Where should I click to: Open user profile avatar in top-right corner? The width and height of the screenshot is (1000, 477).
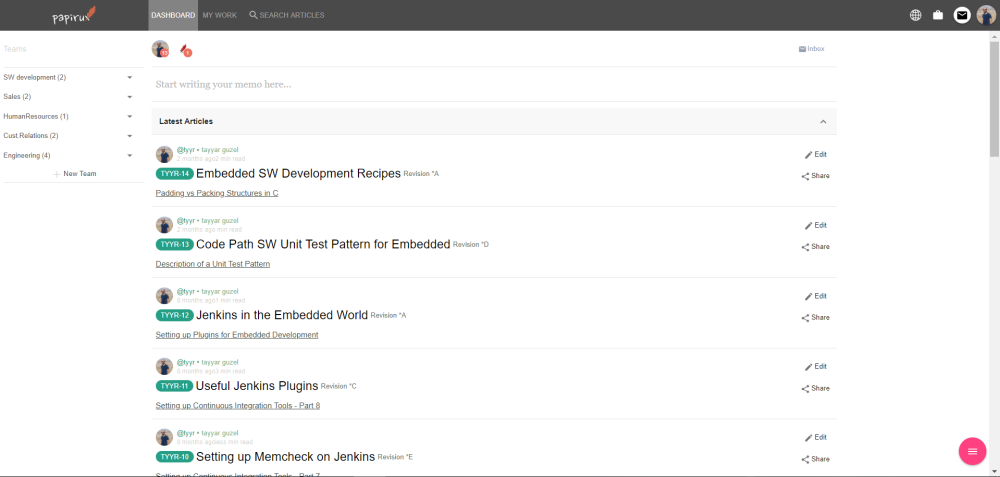986,15
